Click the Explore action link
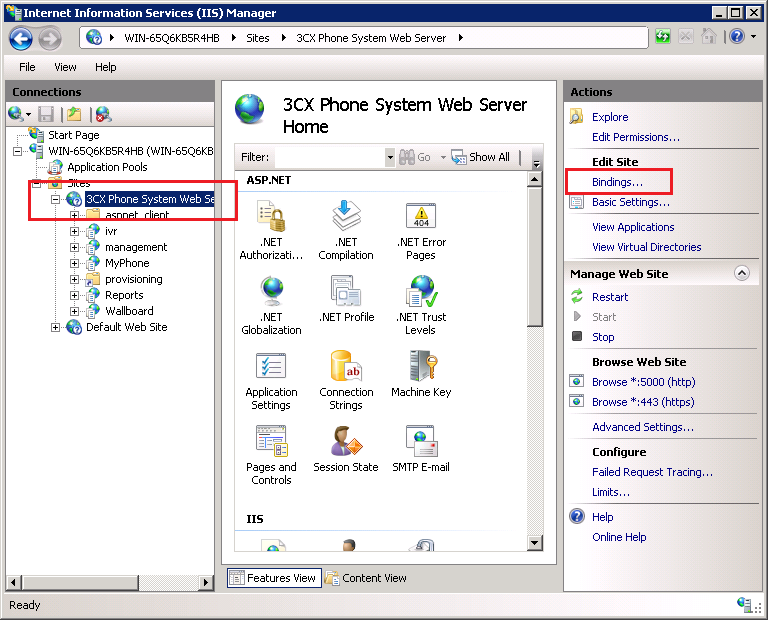Screen dimensions: 768x620 (610, 117)
